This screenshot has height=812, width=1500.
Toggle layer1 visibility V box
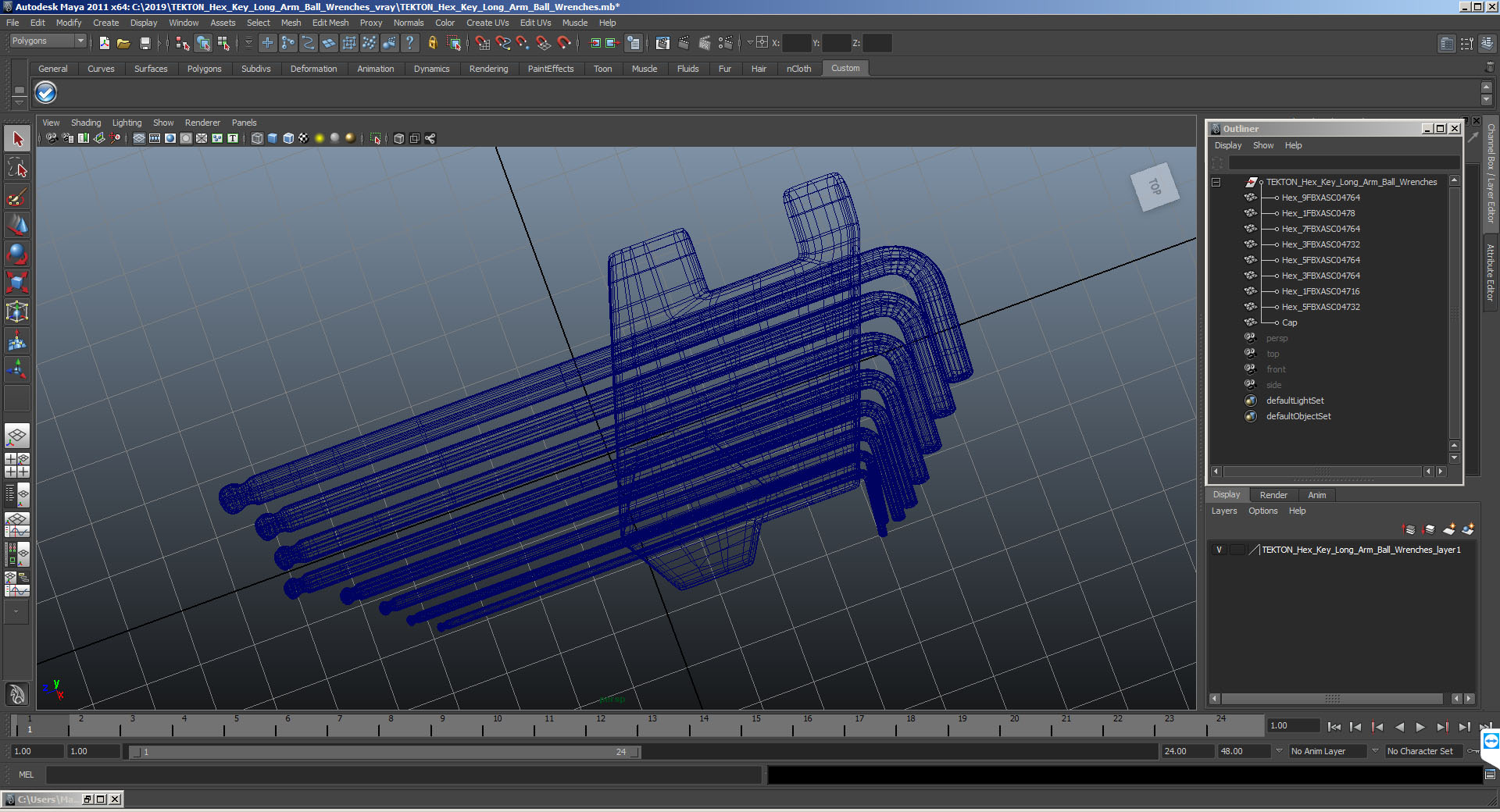tap(1219, 550)
